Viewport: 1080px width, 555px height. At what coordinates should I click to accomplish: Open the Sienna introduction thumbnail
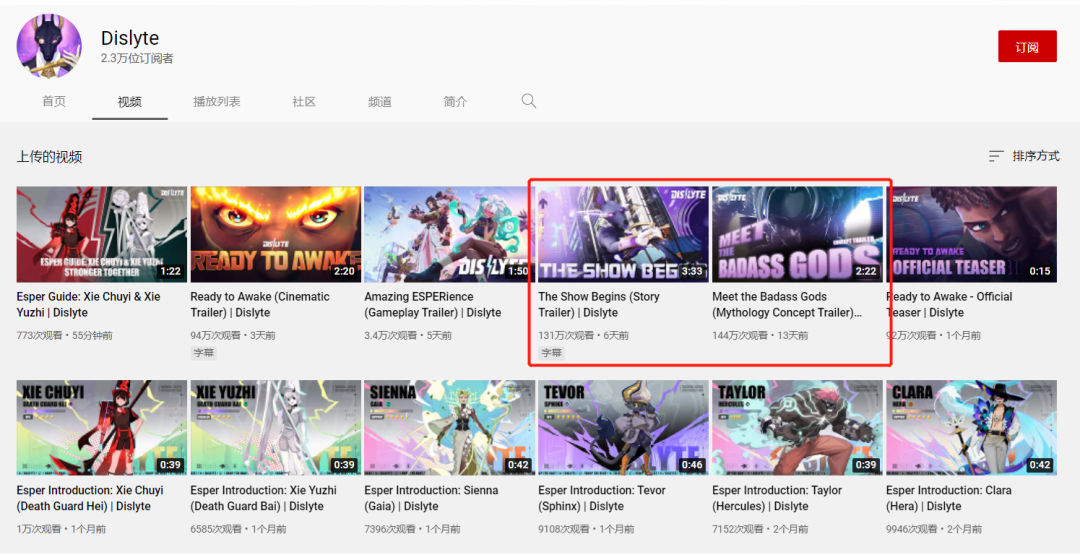coord(449,428)
